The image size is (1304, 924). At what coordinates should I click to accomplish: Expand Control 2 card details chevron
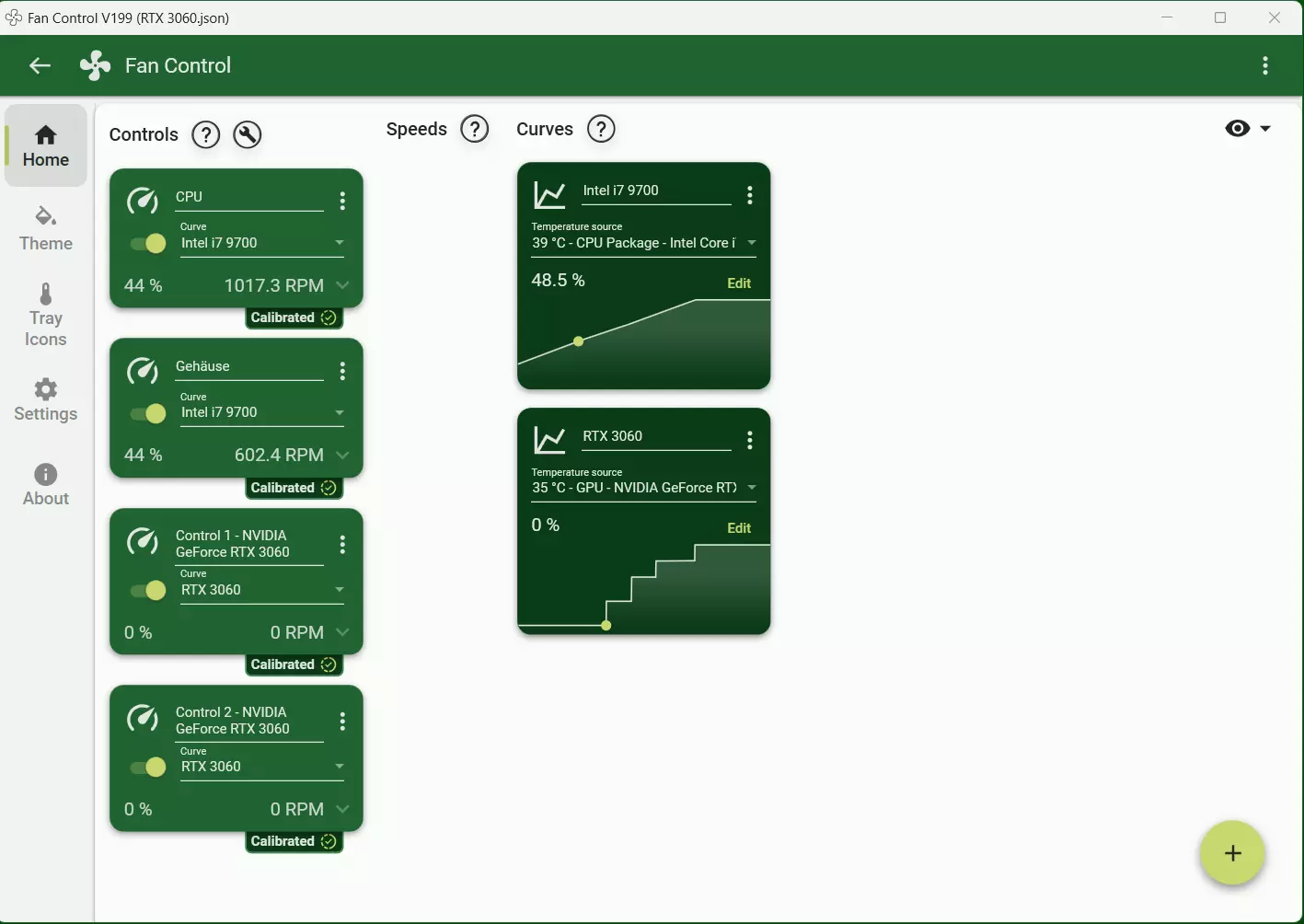(x=342, y=809)
